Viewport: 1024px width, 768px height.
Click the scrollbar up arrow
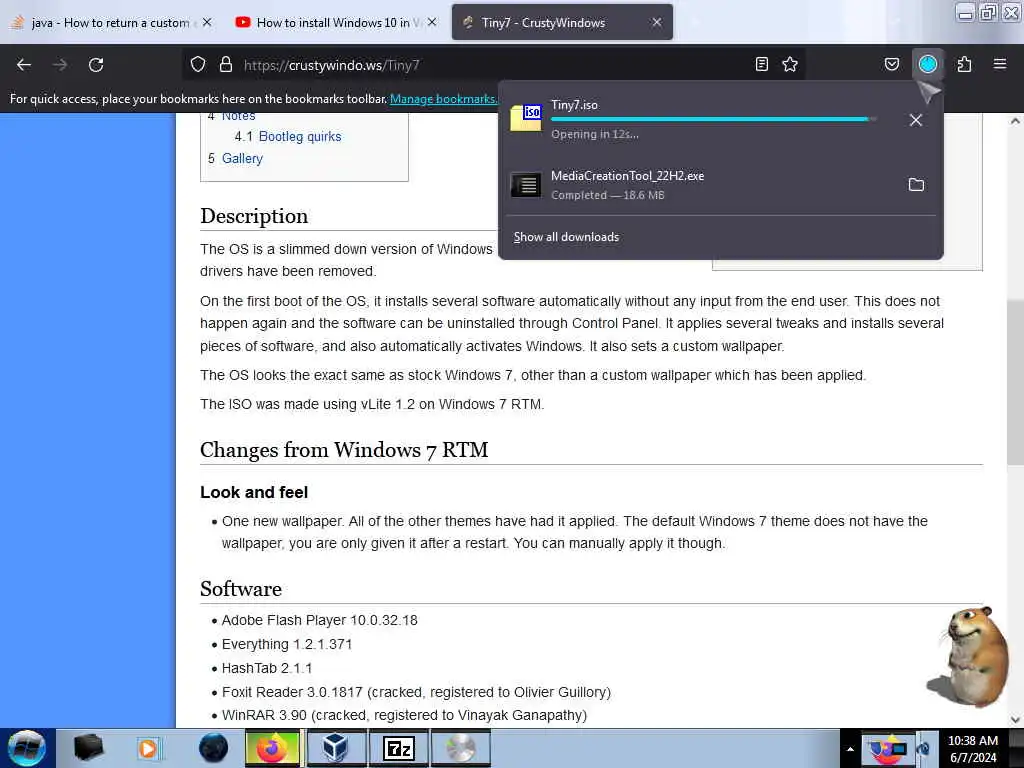[x=1014, y=121]
